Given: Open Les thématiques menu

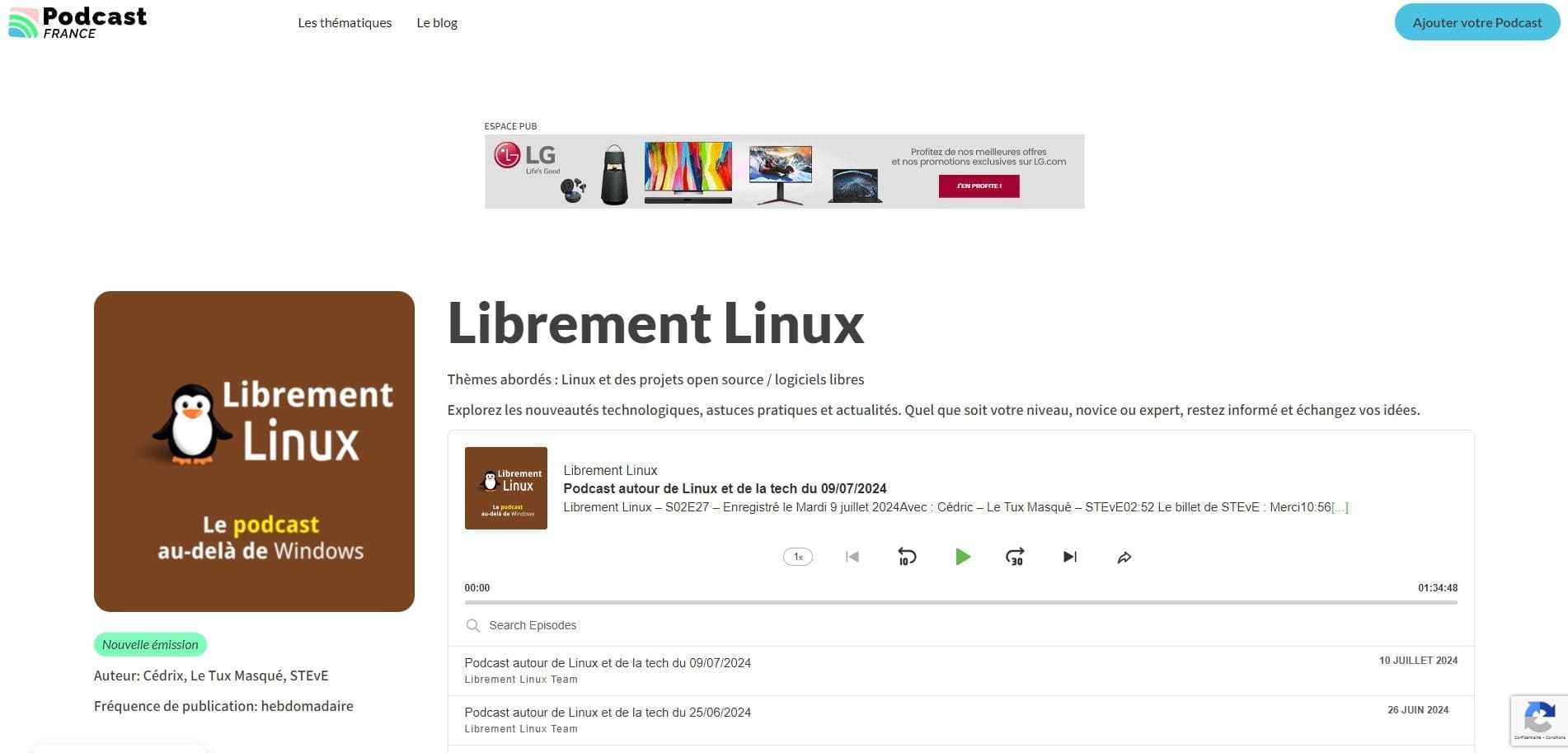Looking at the screenshot, I should pos(345,23).
